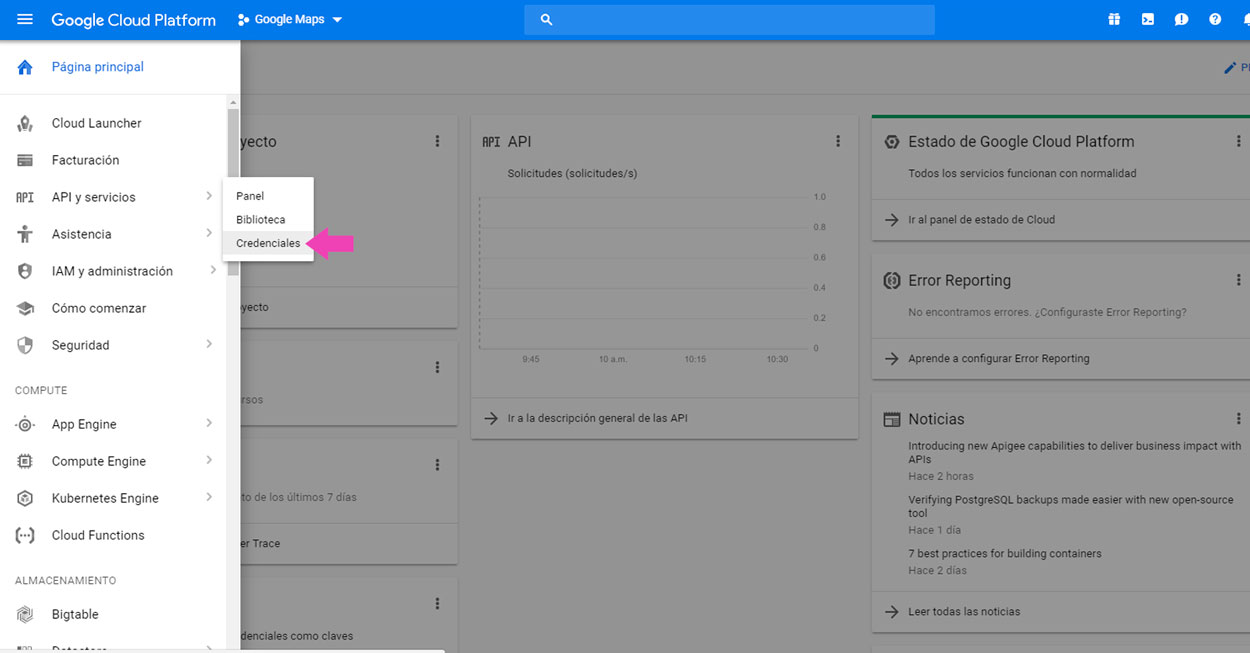The width and height of the screenshot is (1250, 653).
Task: Expand Kubernetes Engine submenu arrow
Action: click(x=209, y=497)
